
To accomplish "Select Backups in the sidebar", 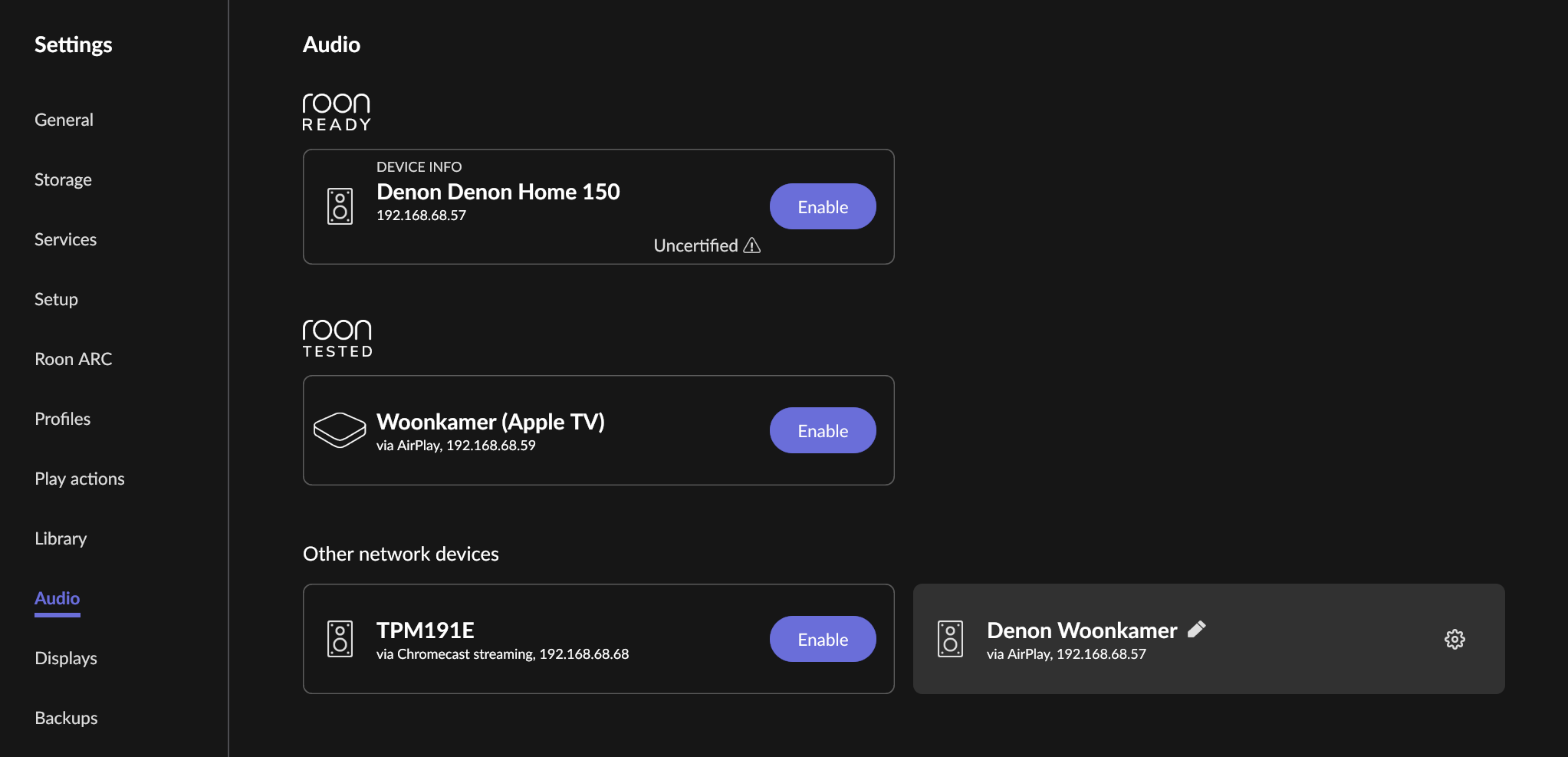I will pos(66,718).
